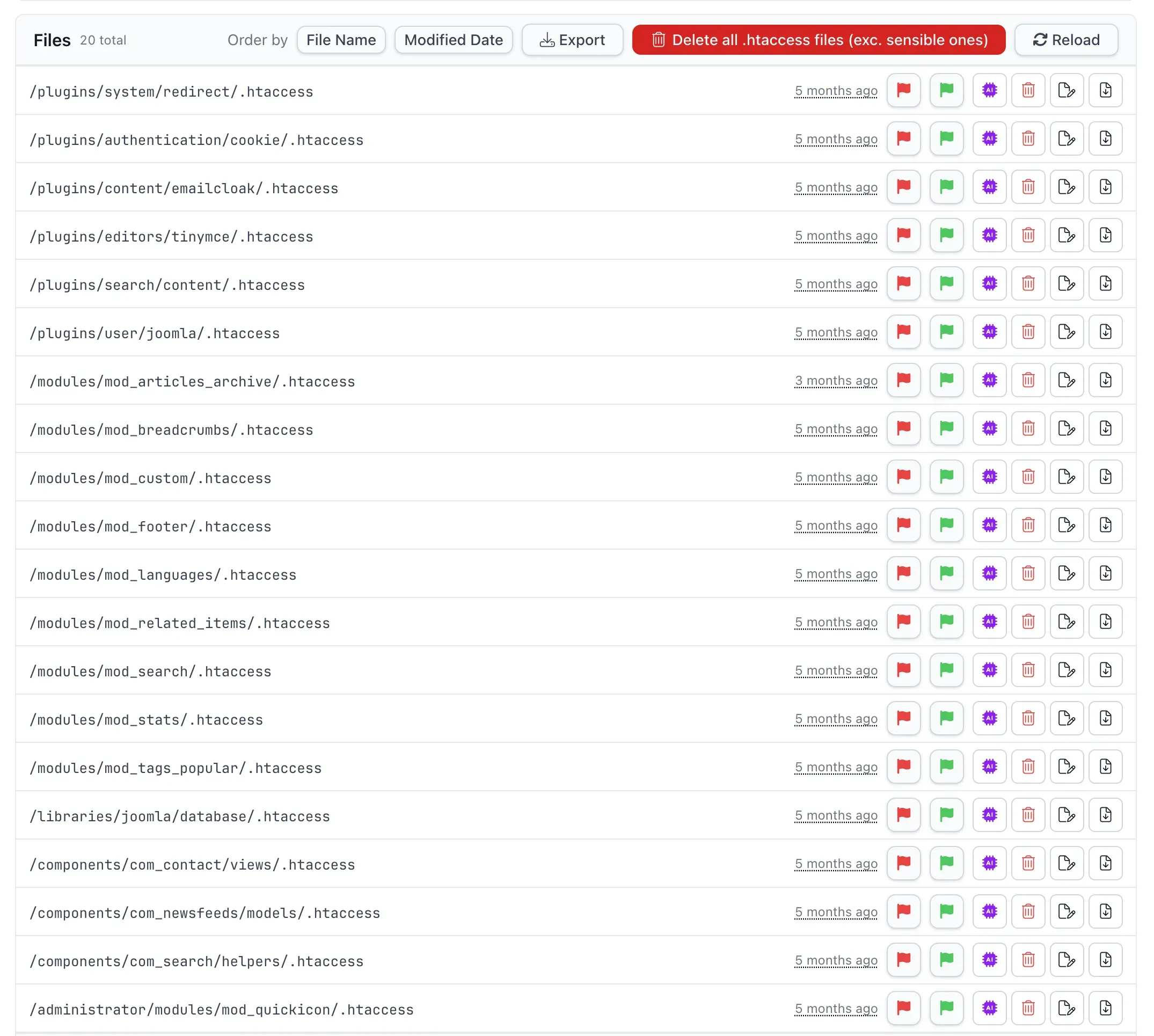Edit /modules/mod_stats/.htaccess file
The height and width of the screenshot is (1036, 1154).
click(1067, 719)
